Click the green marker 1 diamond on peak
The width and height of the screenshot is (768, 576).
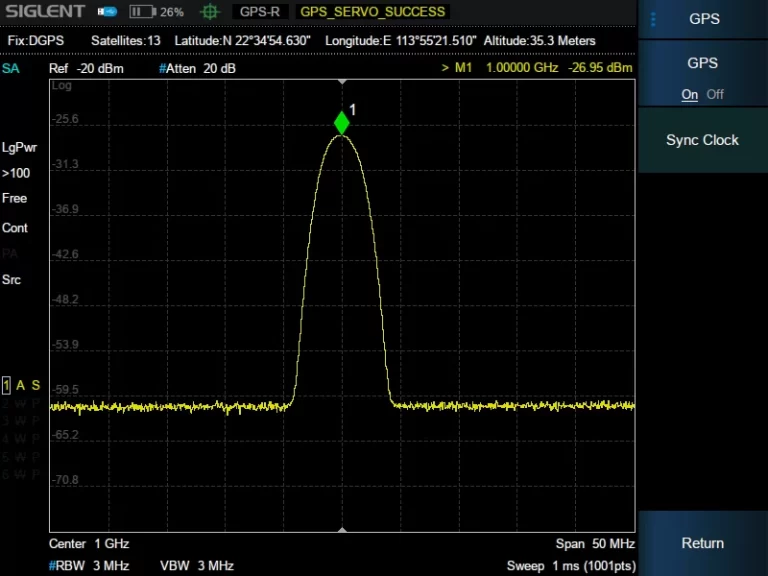coord(342,123)
